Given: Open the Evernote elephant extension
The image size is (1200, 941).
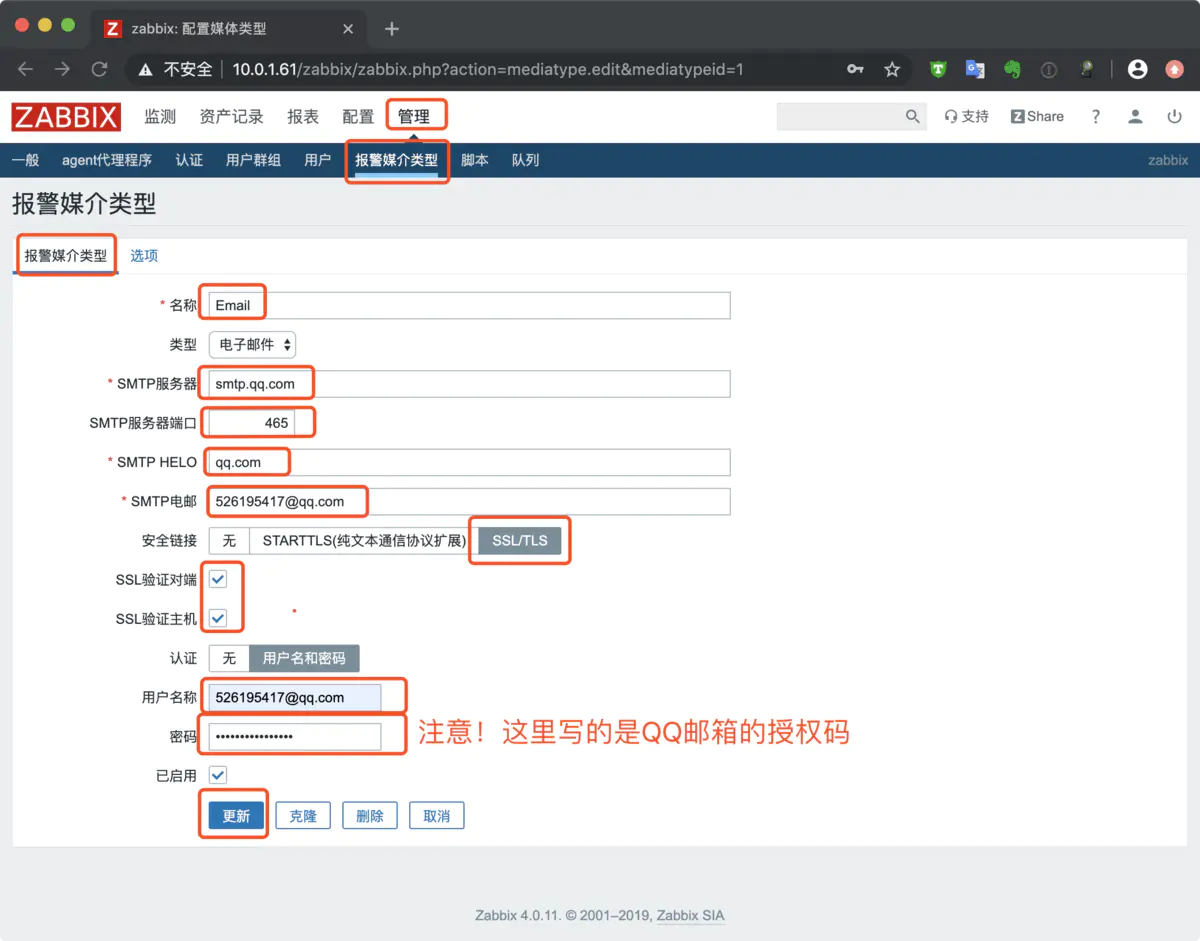Looking at the screenshot, I should coord(1012,69).
